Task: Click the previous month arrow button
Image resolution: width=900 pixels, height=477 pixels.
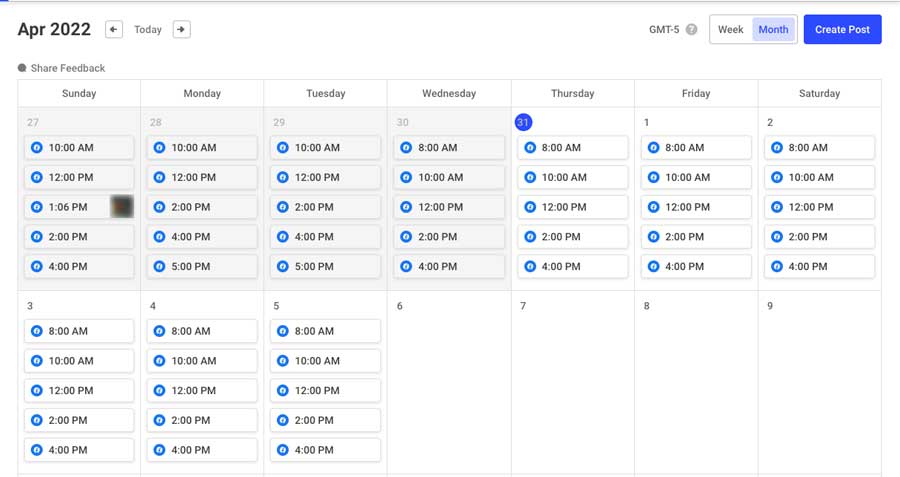Action: [x=114, y=30]
